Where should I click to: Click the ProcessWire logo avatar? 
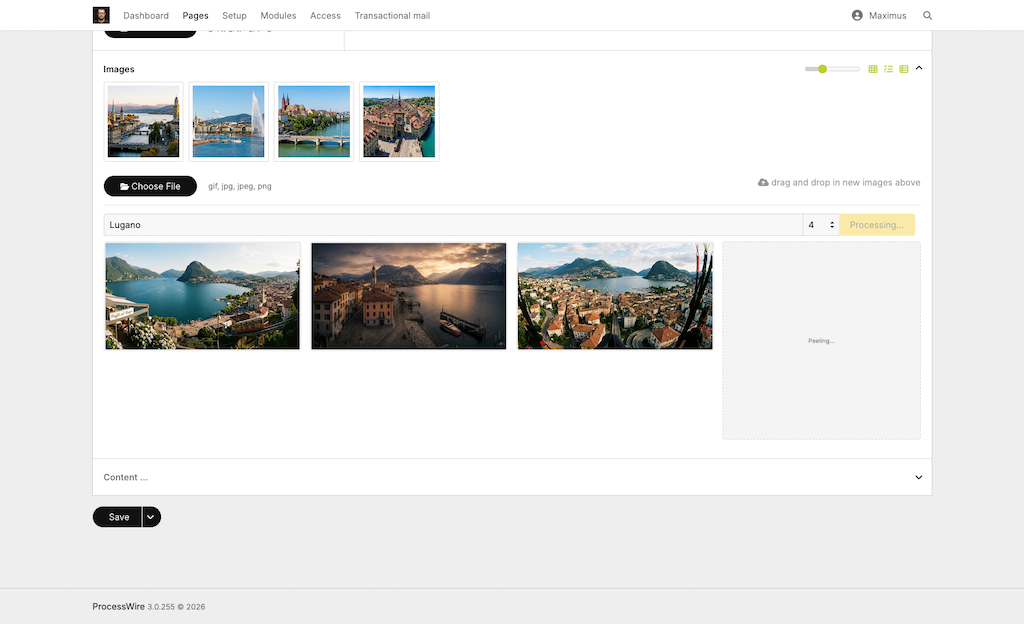pos(101,15)
